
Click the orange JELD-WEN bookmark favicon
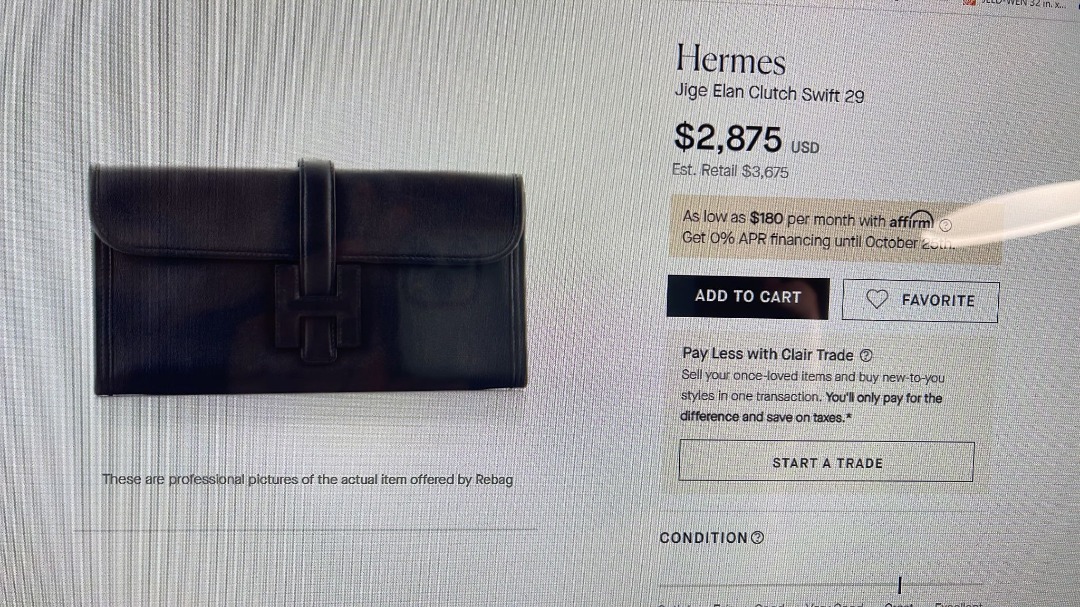(x=970, y=2)
